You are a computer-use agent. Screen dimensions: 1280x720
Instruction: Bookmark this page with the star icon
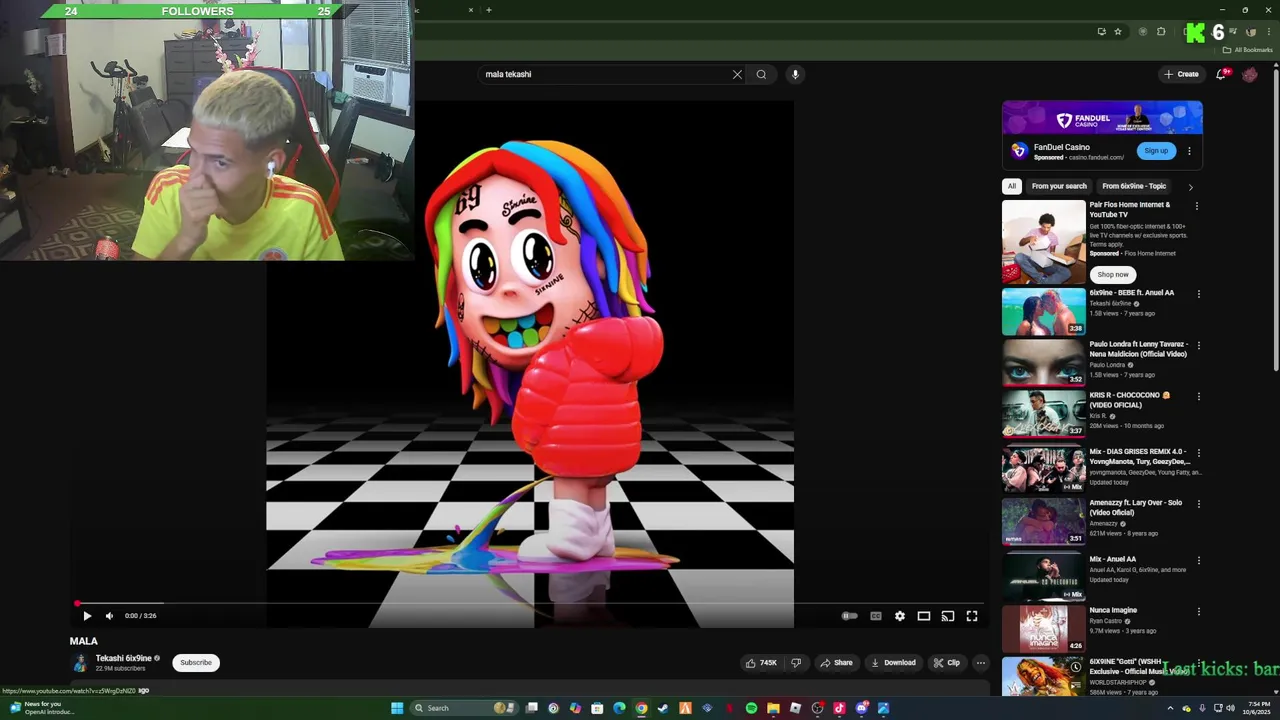tap(1118, 32)
